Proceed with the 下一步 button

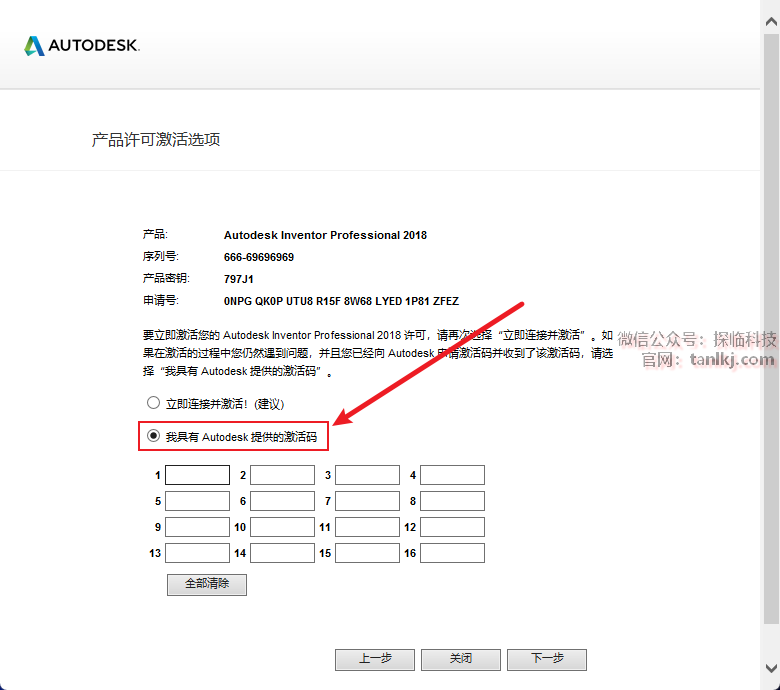coord(547,660)
